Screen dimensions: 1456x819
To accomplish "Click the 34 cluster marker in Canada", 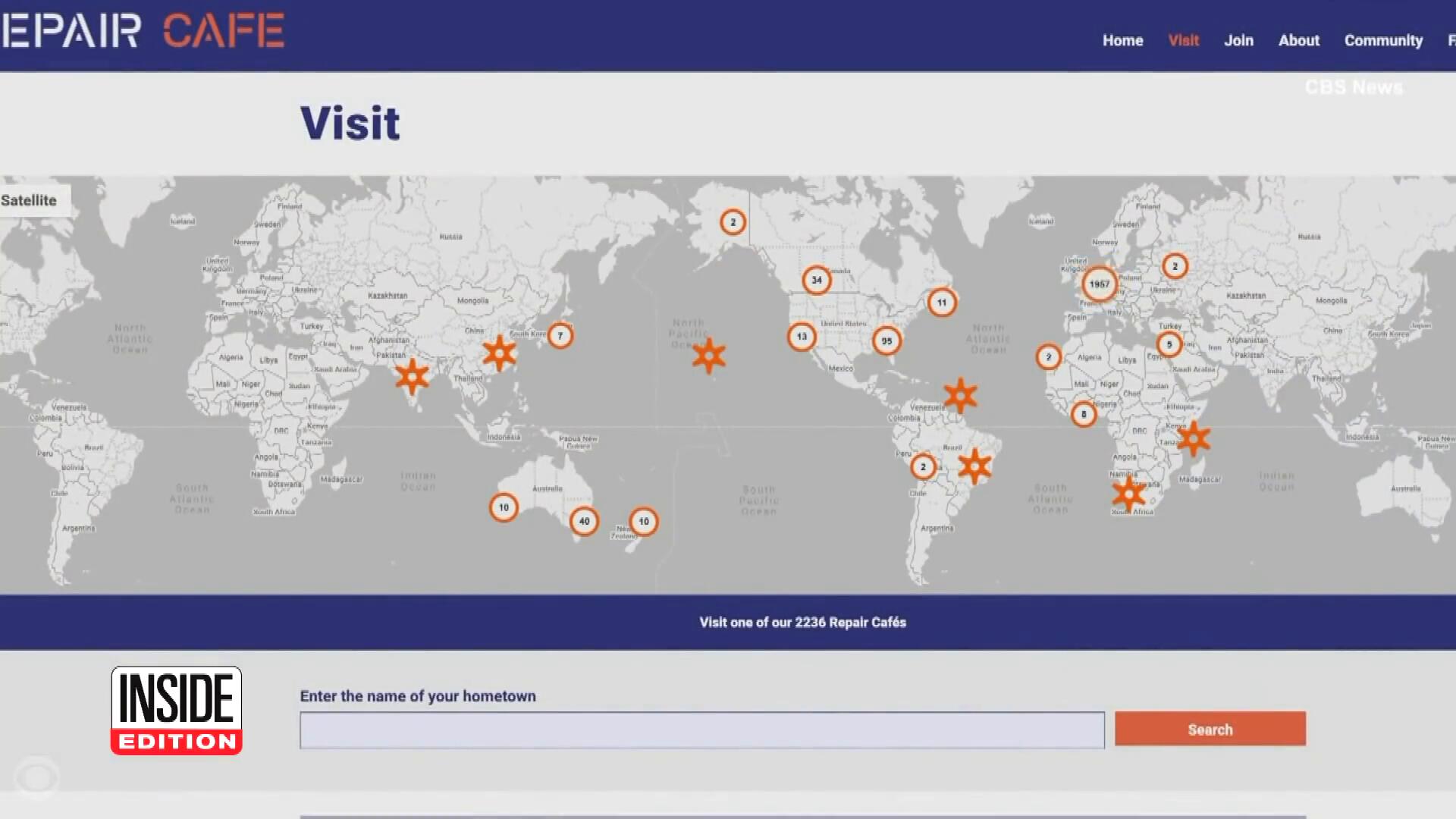I will tap(817, 280).
